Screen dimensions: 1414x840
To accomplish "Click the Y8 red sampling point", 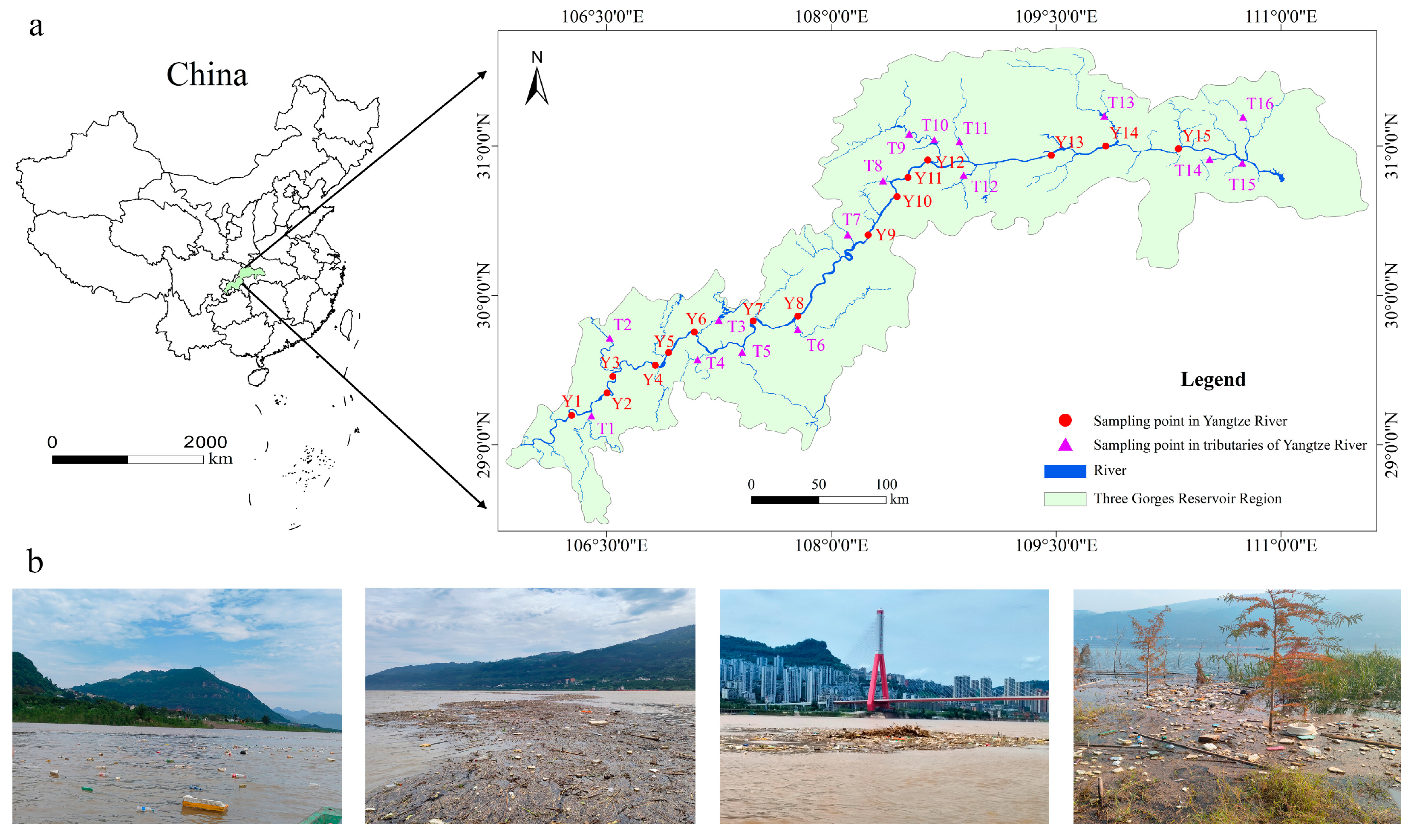I will tap(798, 316).
